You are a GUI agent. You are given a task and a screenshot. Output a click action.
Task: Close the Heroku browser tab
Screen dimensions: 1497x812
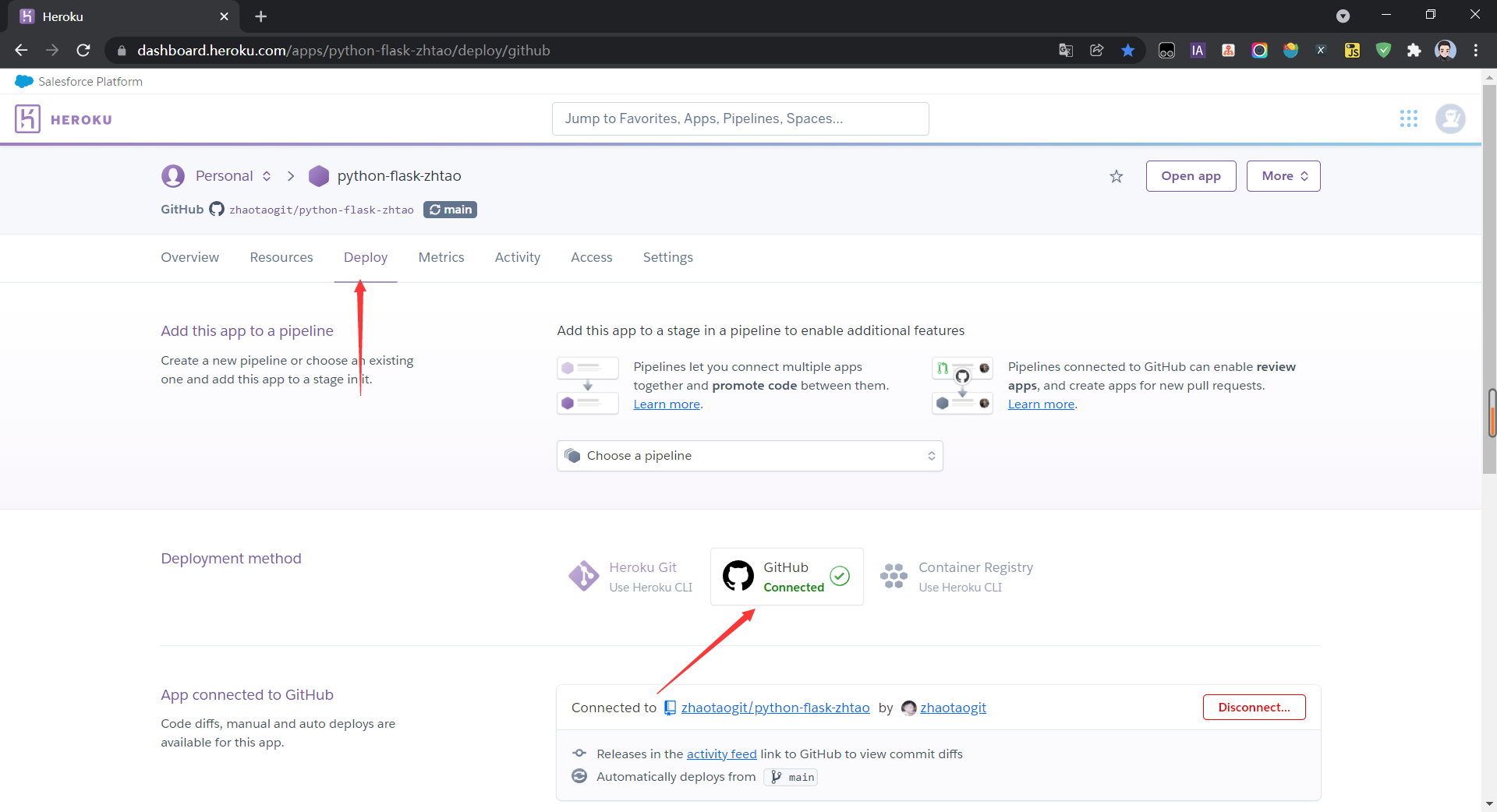tap(224, 16)
